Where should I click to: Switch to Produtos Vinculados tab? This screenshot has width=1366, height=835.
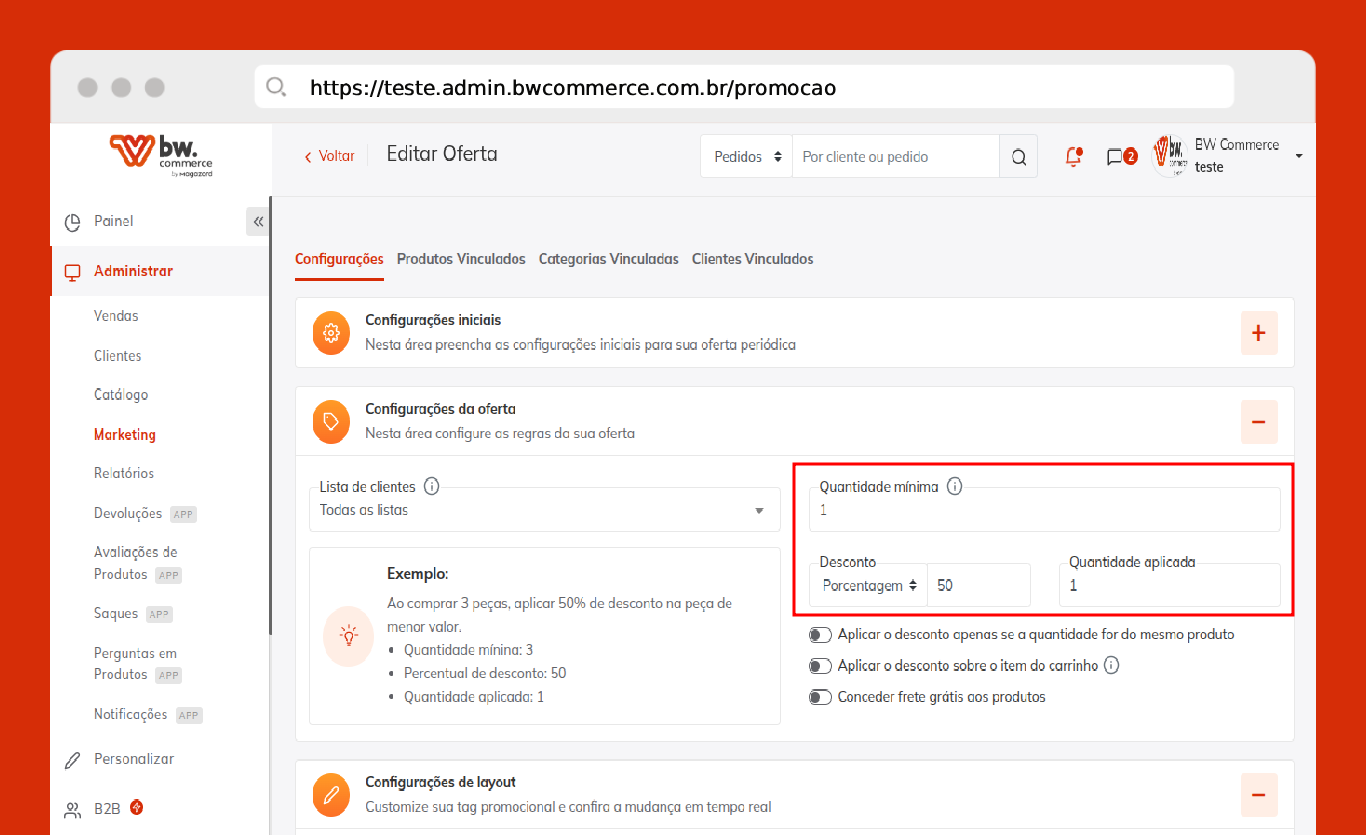click(x=461, y=259)
